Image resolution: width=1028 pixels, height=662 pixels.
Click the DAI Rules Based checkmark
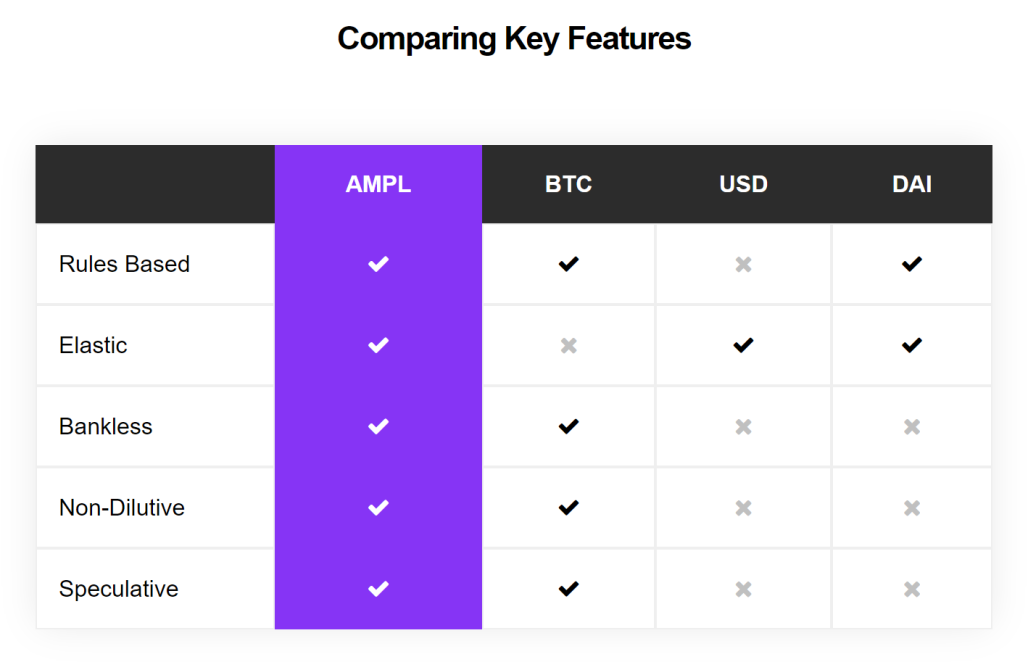[911, 263]
